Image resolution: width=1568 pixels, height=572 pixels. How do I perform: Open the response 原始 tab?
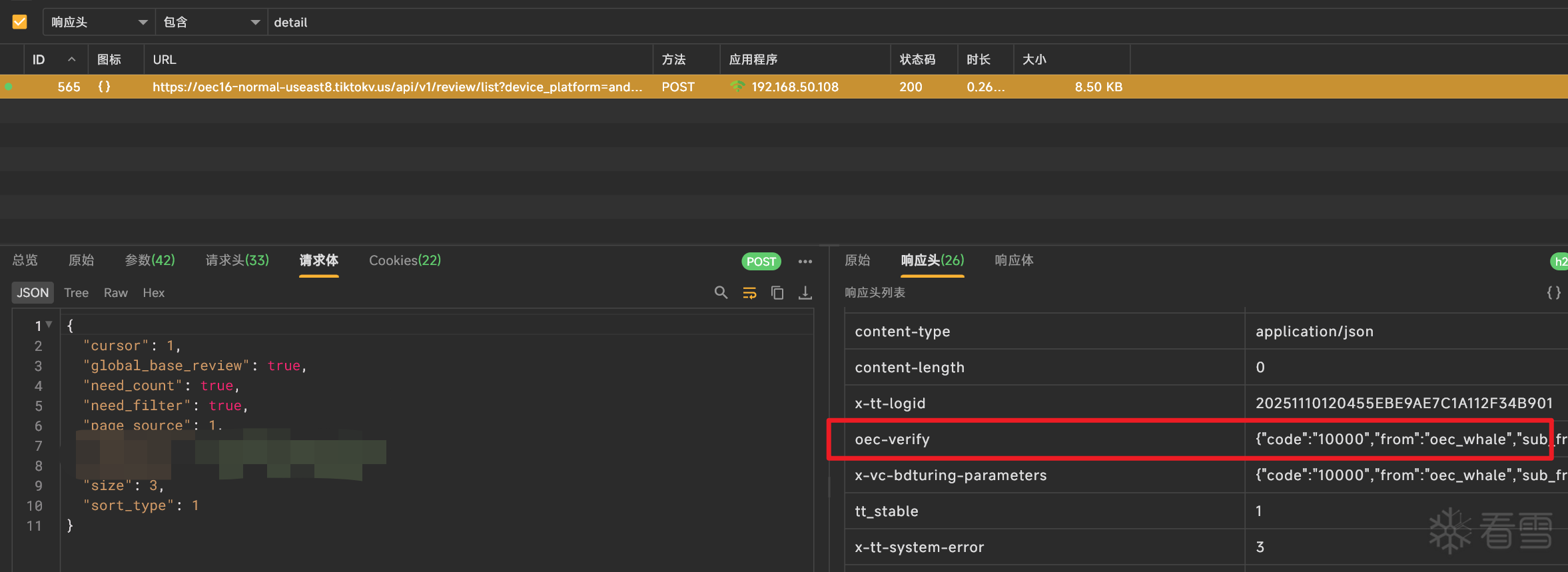tap(857, 260)
